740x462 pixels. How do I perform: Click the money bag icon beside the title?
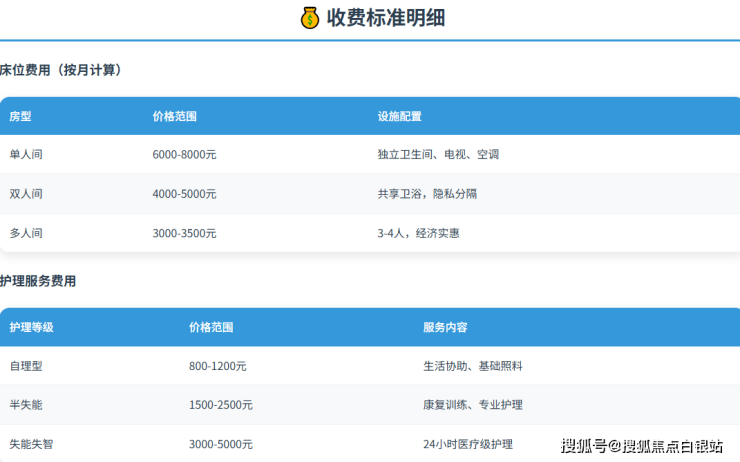tap(310, 18)
